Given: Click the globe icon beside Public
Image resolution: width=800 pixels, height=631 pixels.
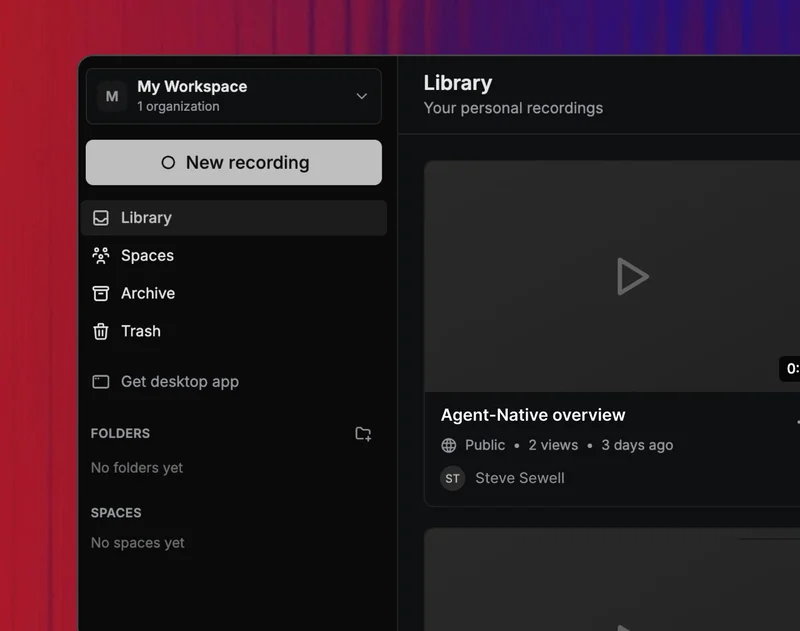Looking at the screenshot, I should pos(449,446).
